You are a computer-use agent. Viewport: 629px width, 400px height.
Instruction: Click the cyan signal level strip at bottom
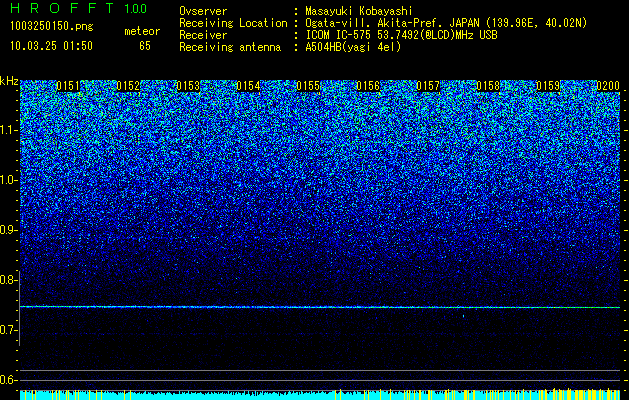(x=320, y=394)
